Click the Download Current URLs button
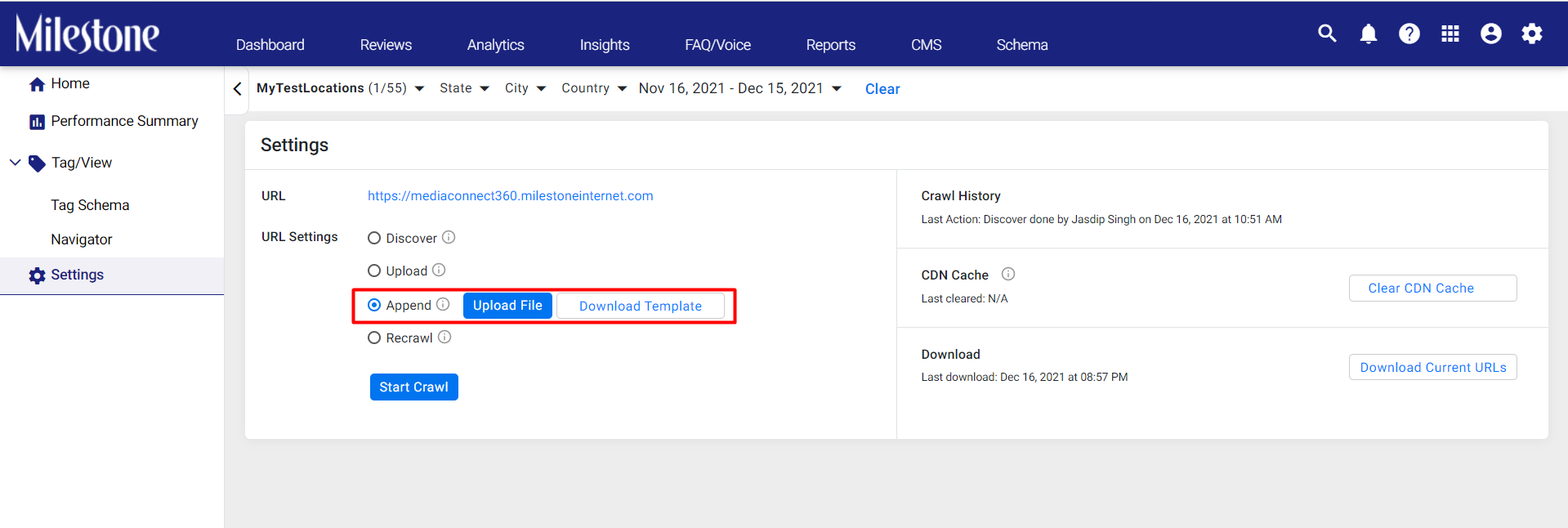 tap(1433, 368)
